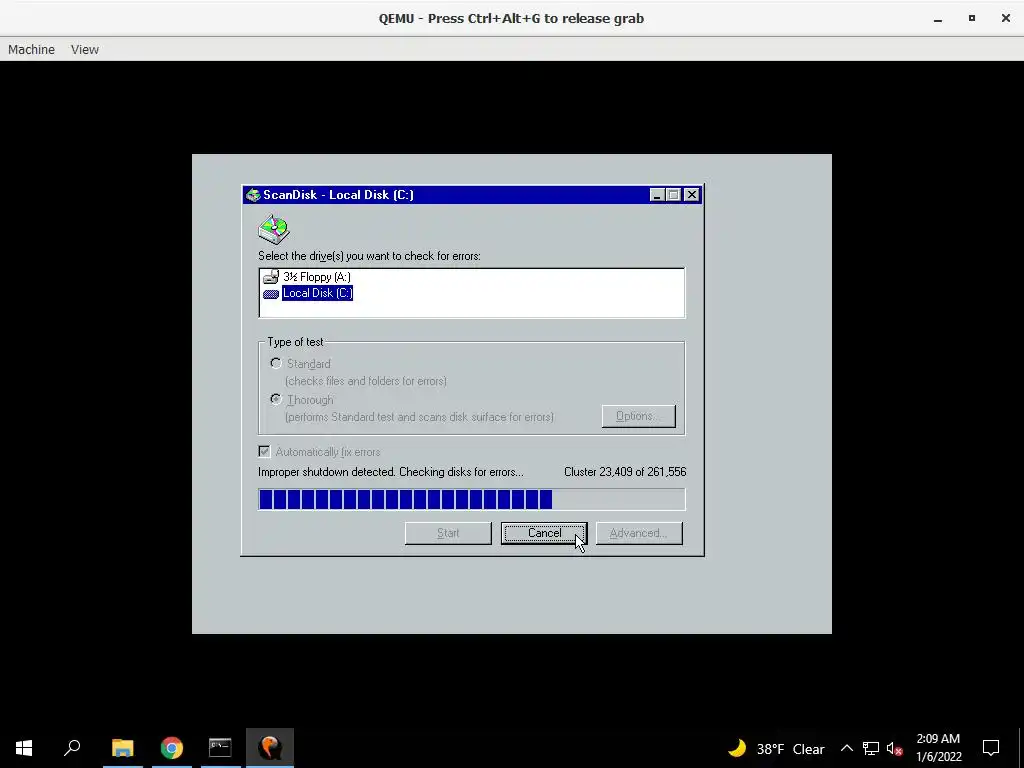1024x768 pixels.
Task: Select 'Local Disk (C:)' list entry text
Action: [317, 293]
